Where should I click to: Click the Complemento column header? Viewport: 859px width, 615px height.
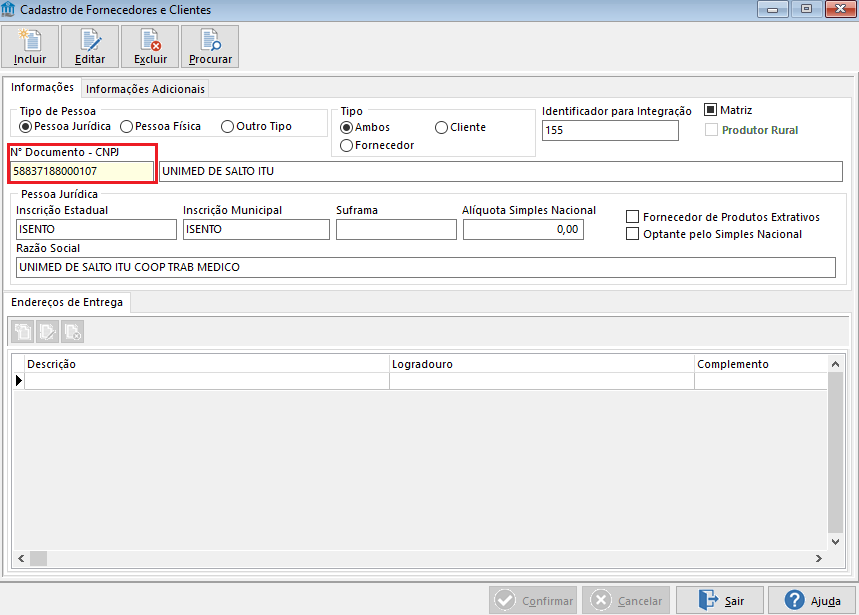pos(760,364)
